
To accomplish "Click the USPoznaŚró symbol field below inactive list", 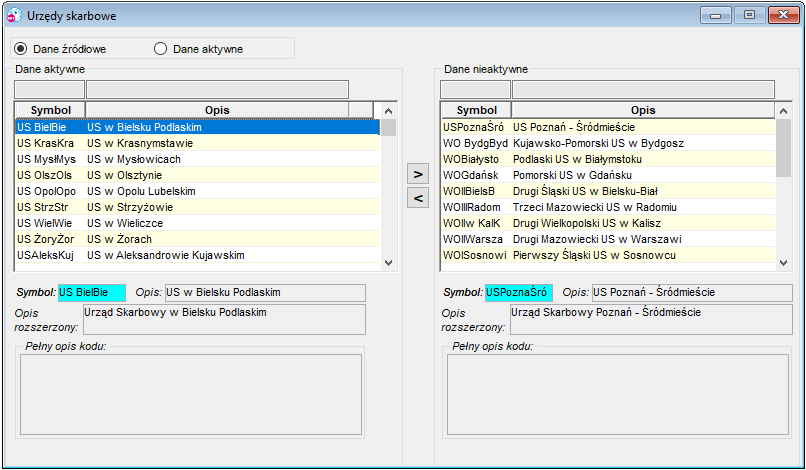I will [x=519, y=293].
